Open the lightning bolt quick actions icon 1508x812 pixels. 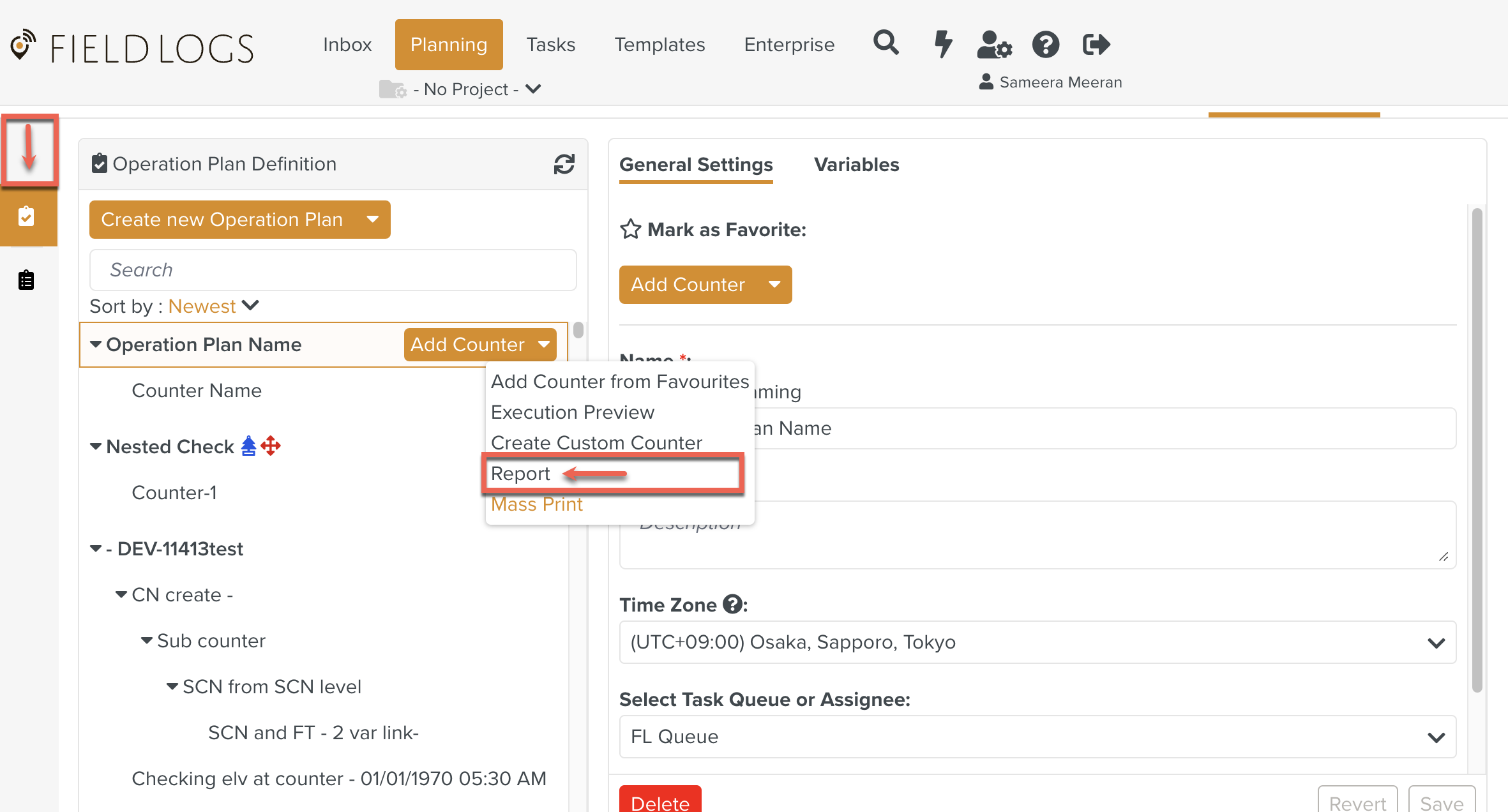(943, 44)
